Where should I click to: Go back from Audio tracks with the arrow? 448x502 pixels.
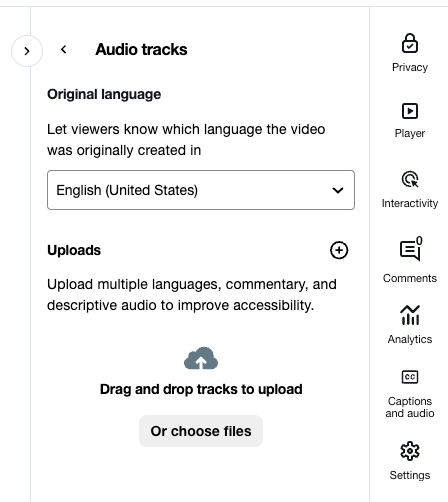pos(63,50)
